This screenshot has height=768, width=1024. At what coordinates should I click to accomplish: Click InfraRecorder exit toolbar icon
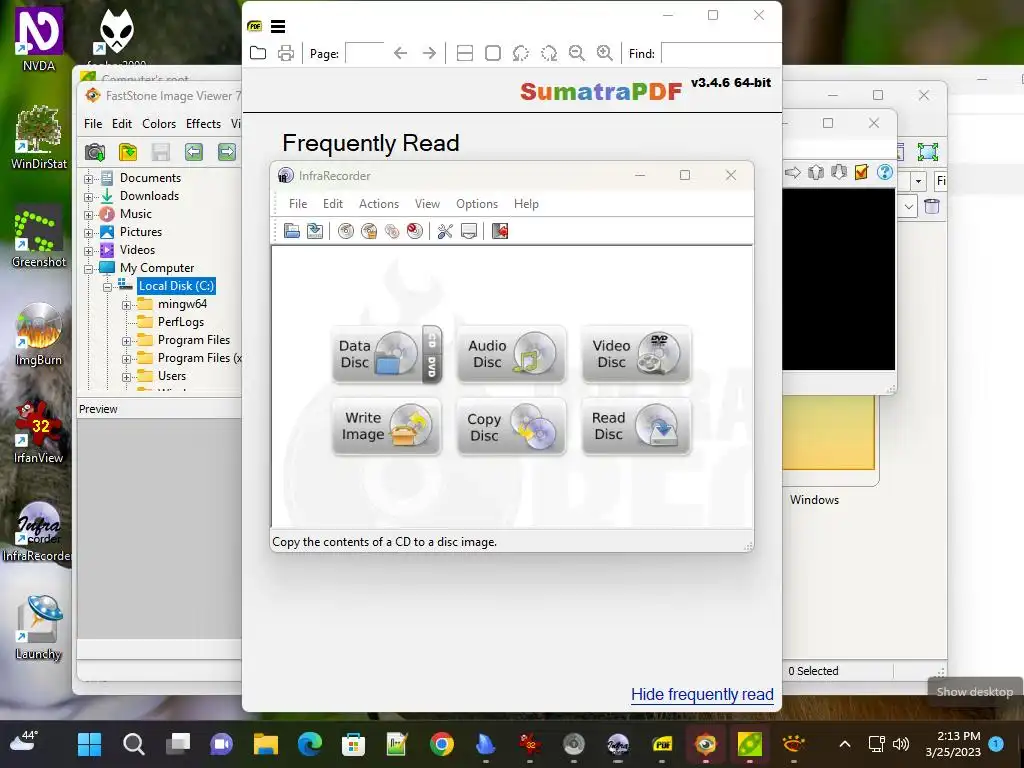pyautogui.click(x=500, y=231)
